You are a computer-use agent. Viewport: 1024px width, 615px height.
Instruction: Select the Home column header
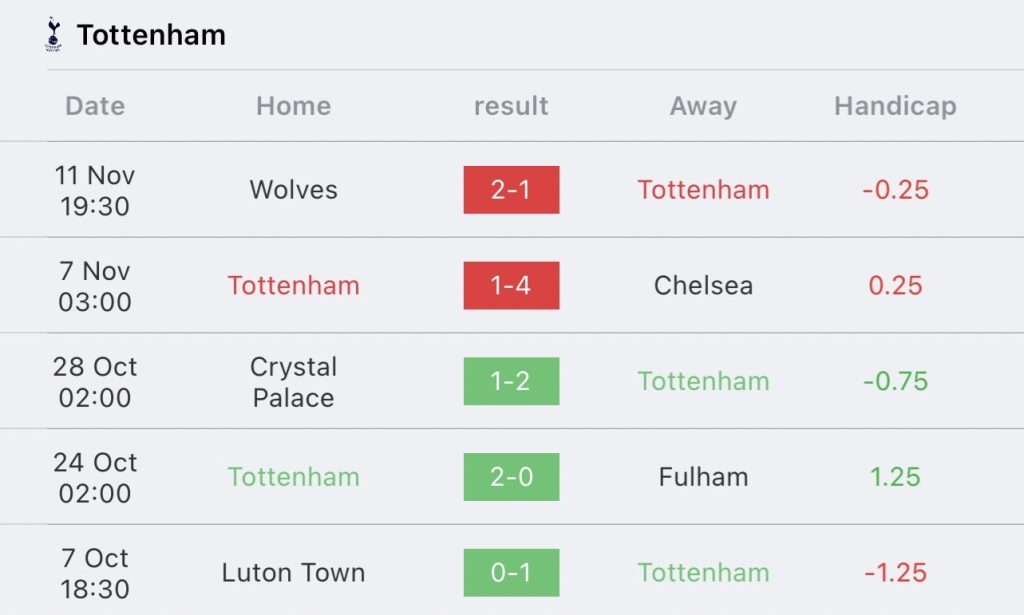click(293, 106)
